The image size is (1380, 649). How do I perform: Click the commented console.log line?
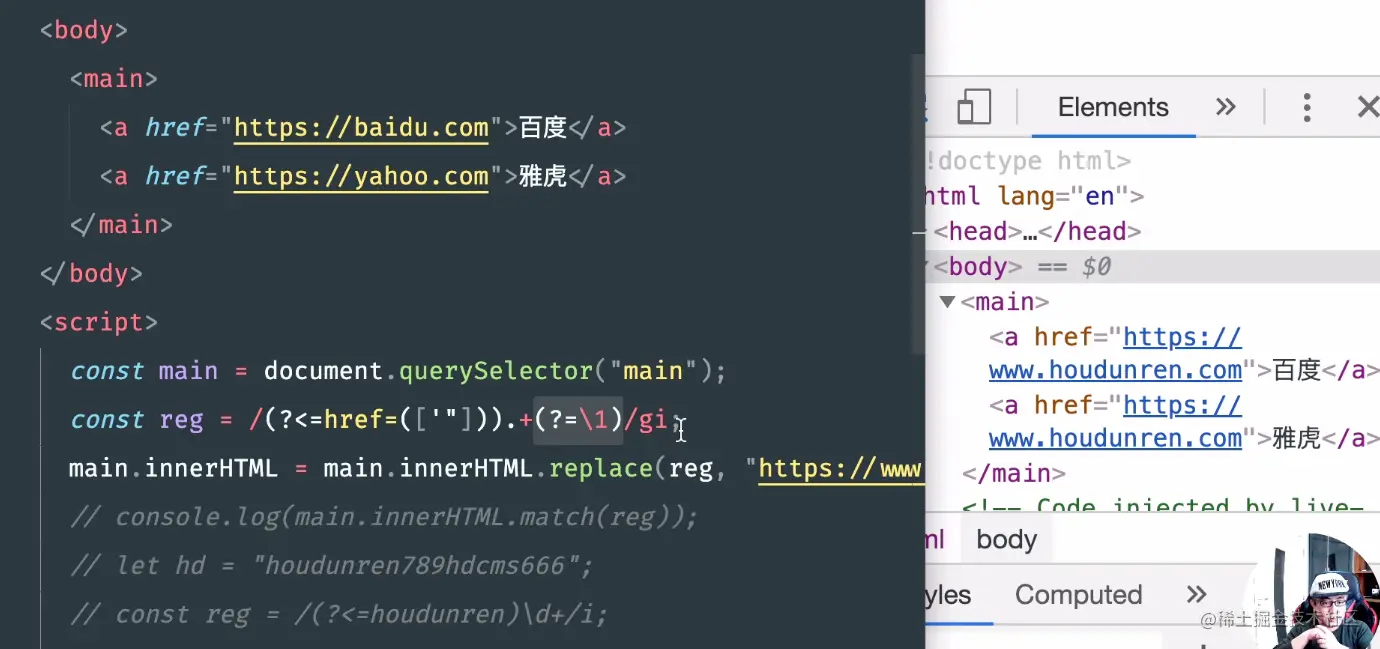tap(384, 517)
